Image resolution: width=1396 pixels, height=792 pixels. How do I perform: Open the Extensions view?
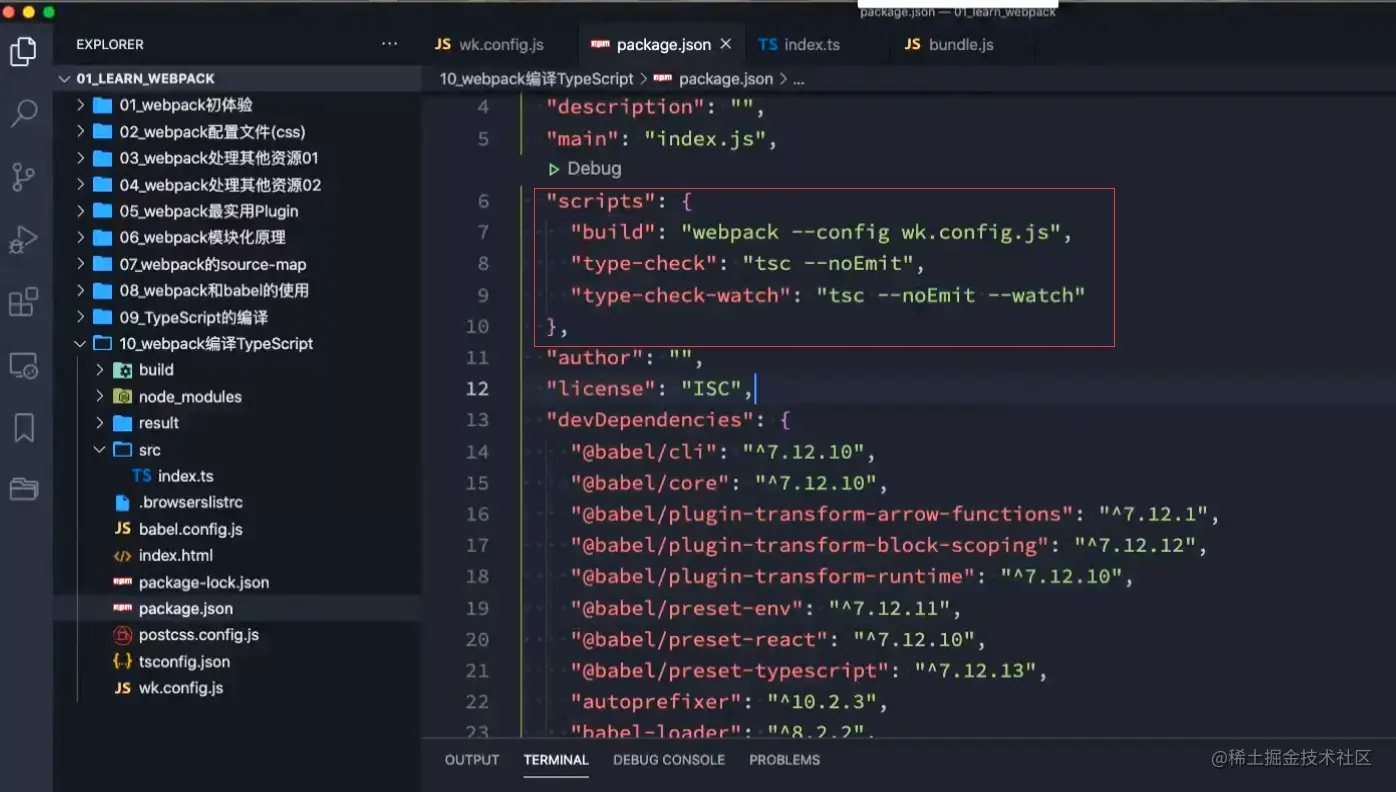coord(24,302)
